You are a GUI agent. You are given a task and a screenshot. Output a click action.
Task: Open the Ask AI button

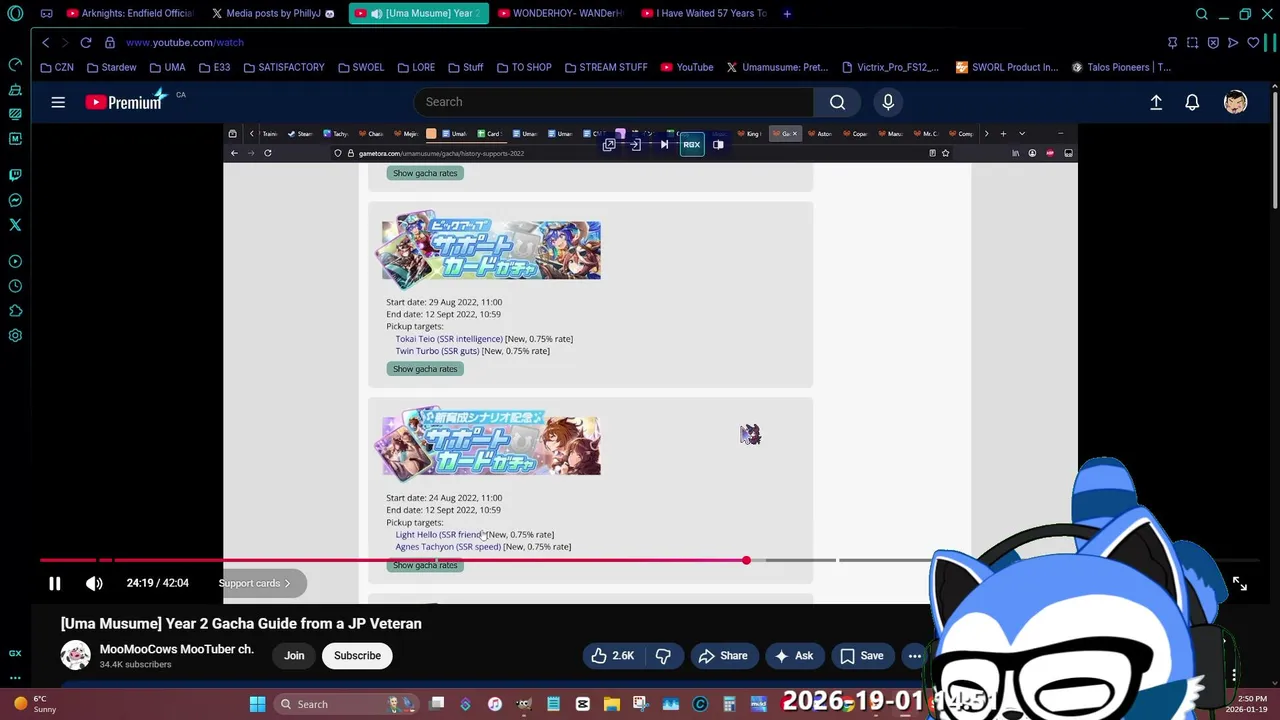(x=793, y=656)
